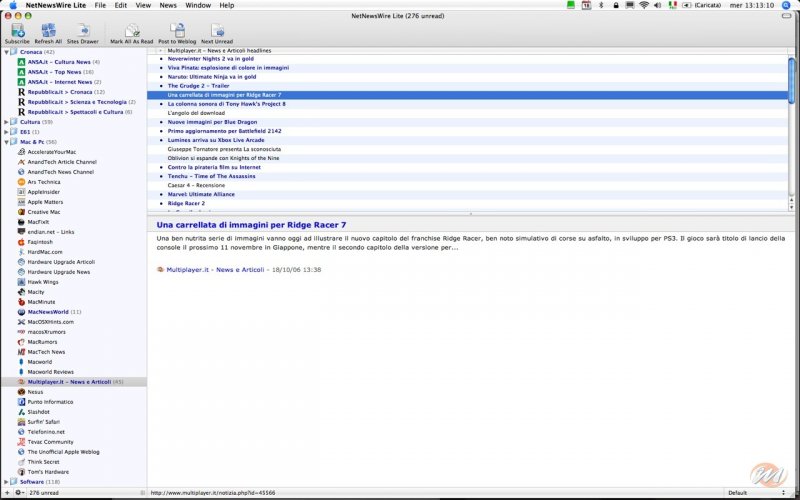Select the Slashdot feed in sidebar
This screenshot has width=800, height=500.
pos(39,412)
